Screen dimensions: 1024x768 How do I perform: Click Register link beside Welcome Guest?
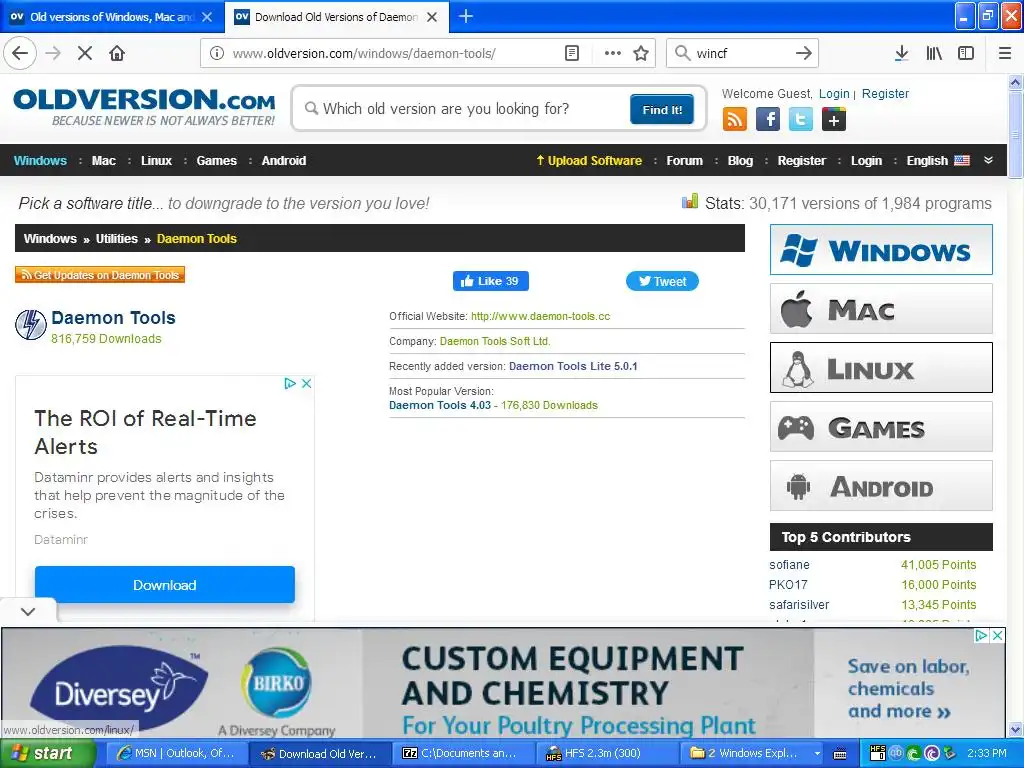pos(885,93)
